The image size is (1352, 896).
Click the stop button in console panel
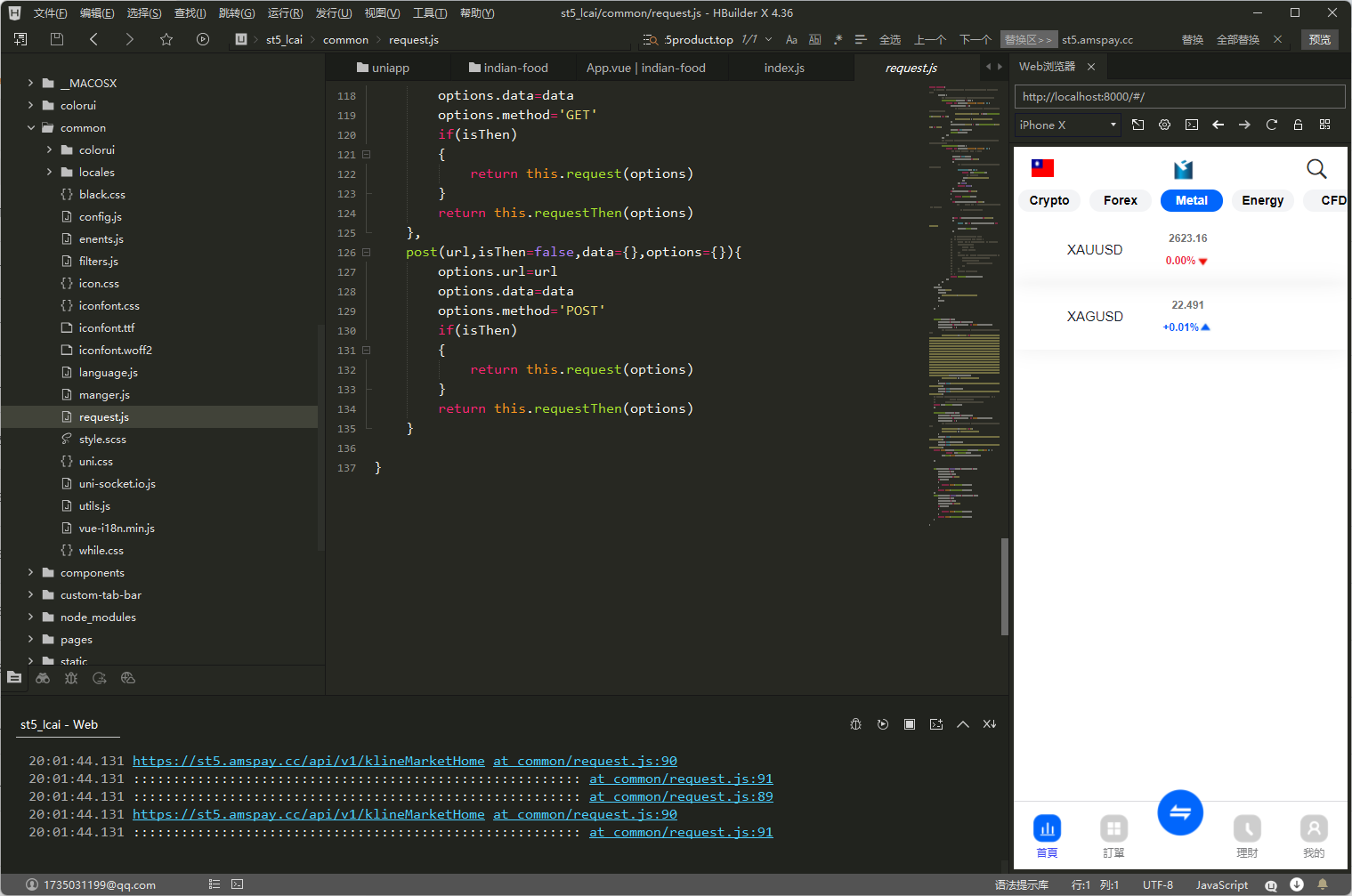910,724
